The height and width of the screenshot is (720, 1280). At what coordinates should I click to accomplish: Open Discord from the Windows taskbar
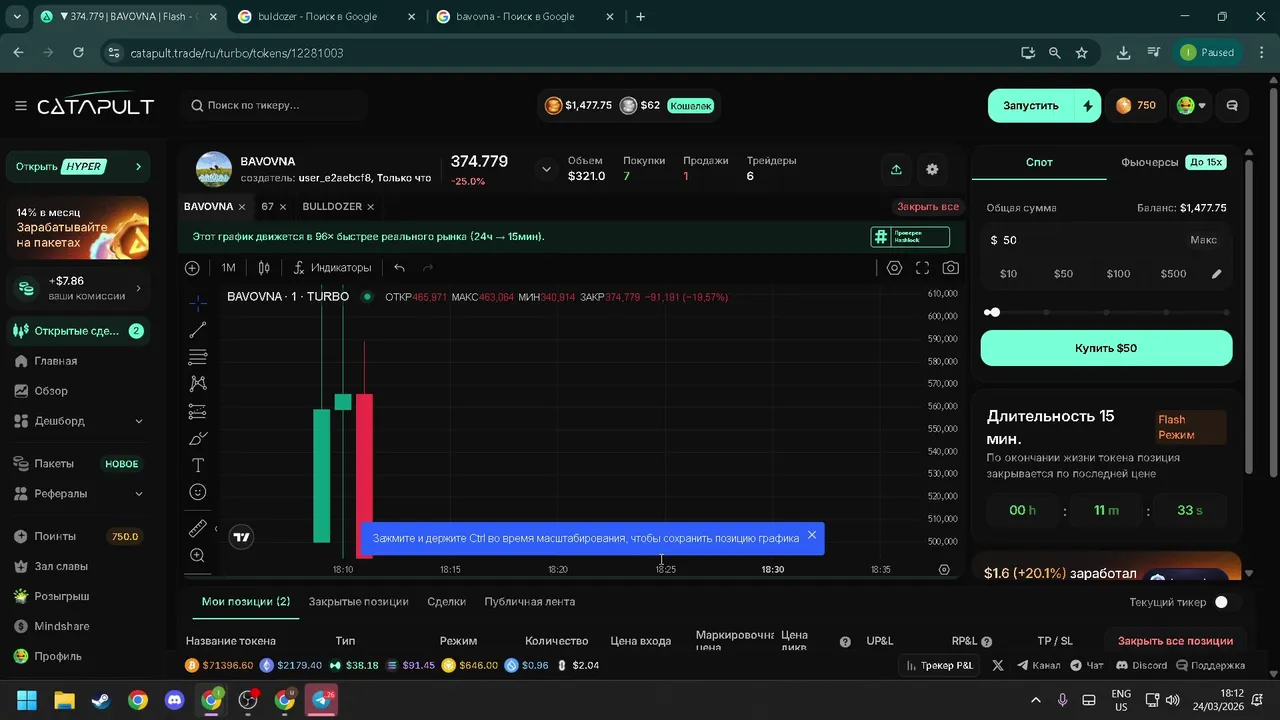(175, 700)
